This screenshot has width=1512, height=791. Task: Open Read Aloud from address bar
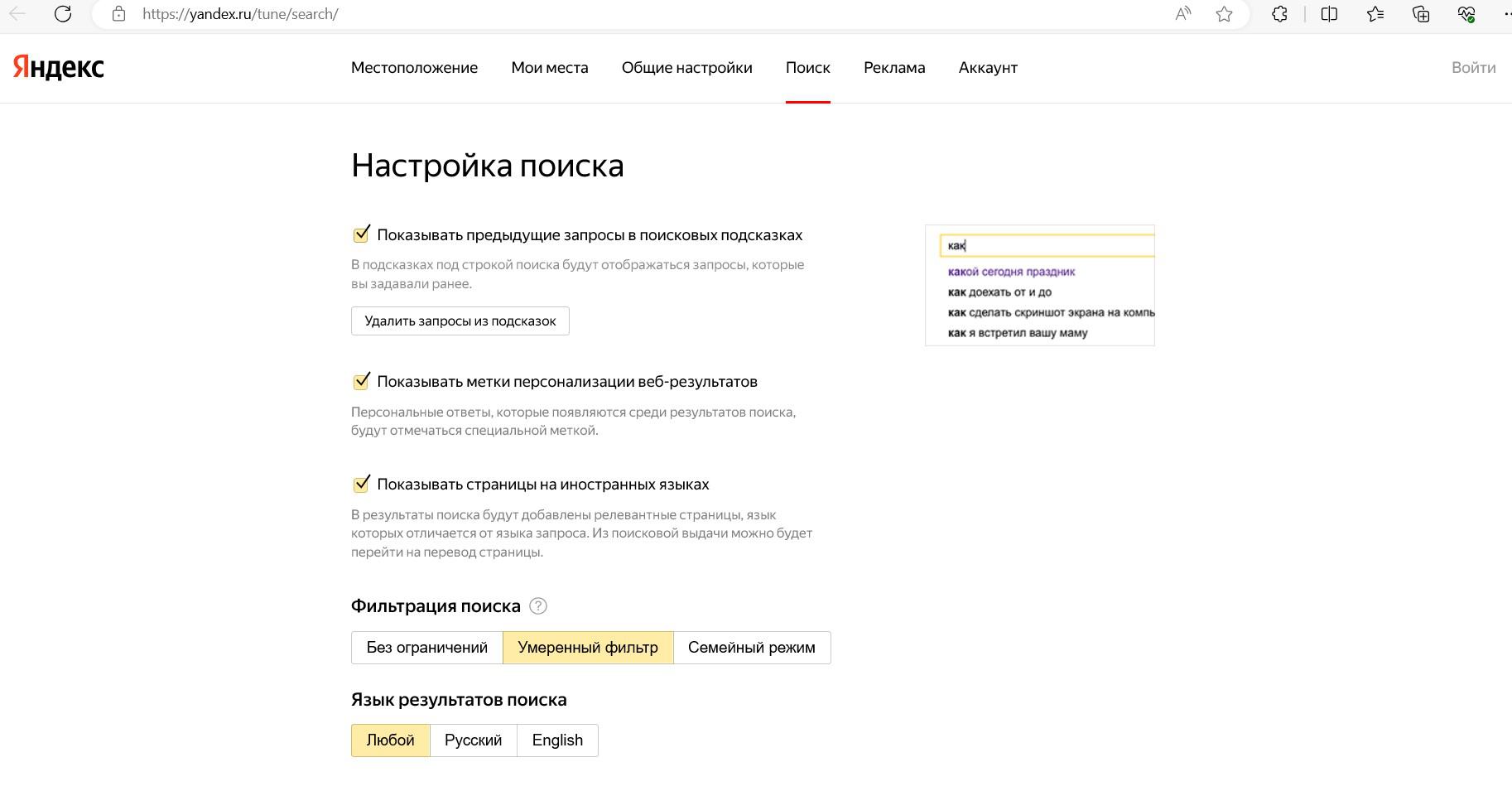[x=1183, y=14]
